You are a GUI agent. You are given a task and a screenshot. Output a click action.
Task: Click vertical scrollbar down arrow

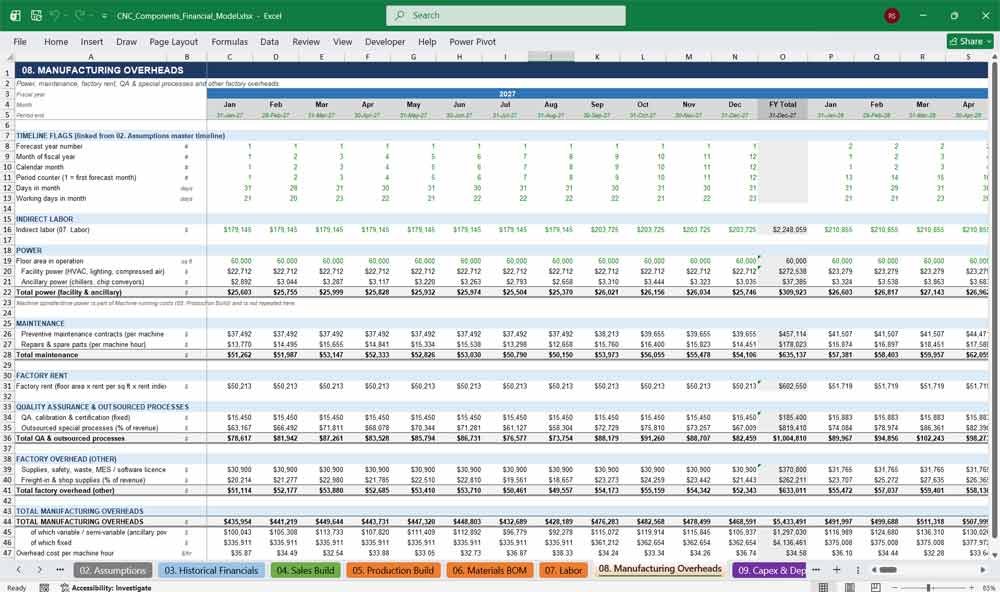tap(994, 555)
